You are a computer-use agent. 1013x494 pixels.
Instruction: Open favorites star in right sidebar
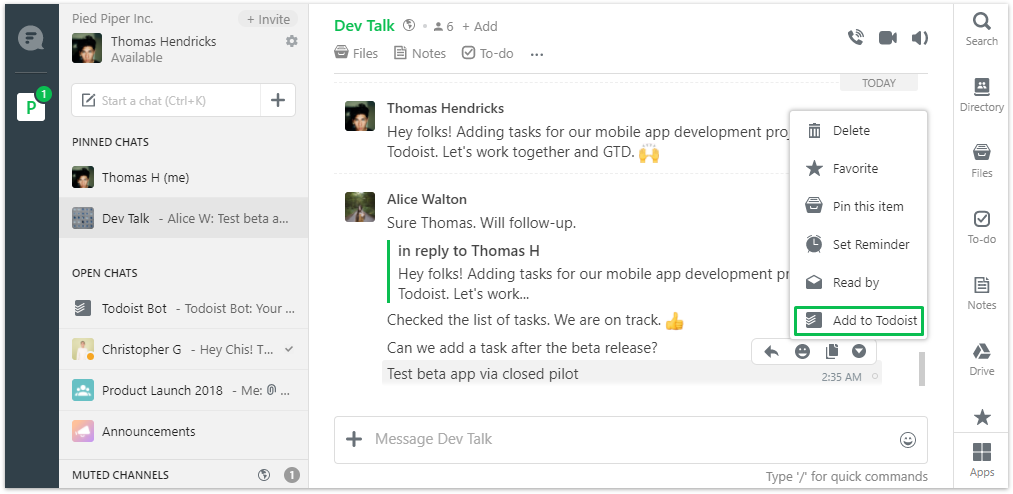(x=982, y=417)
